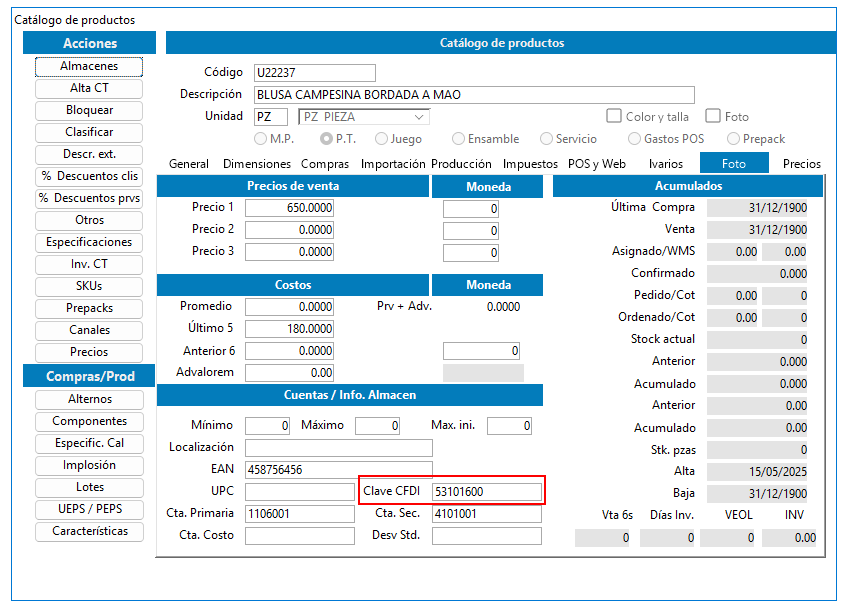Click the SKUs button

(89, 286)
